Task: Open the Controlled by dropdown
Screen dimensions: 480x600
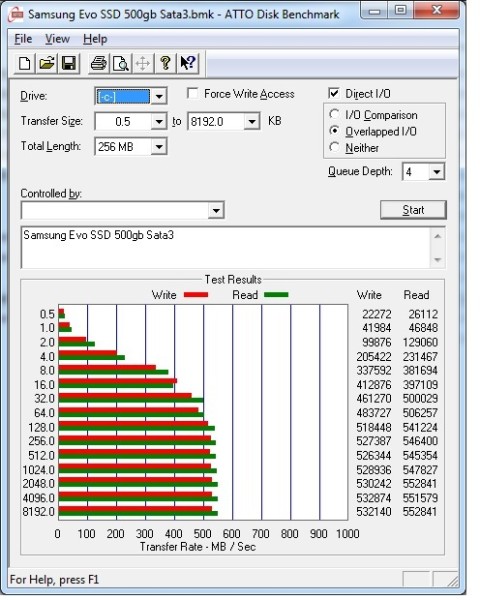Action: point(216,210)
